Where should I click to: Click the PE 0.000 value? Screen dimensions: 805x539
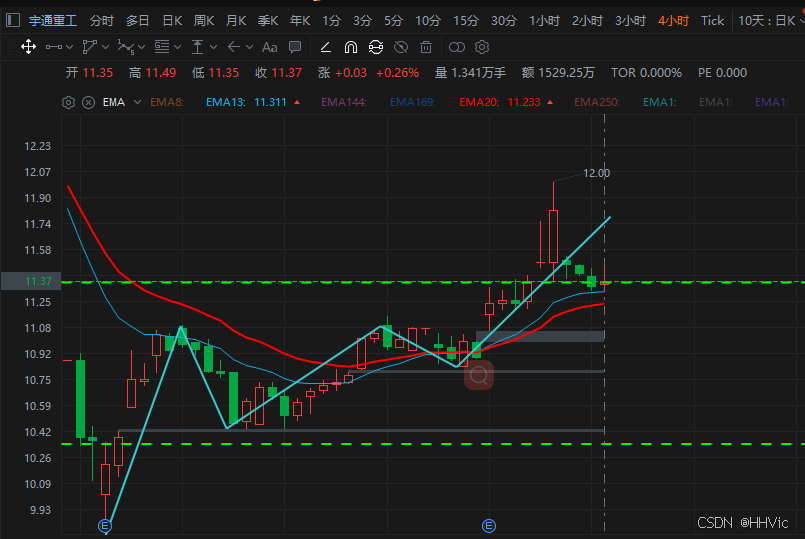[x=722, y=73]
